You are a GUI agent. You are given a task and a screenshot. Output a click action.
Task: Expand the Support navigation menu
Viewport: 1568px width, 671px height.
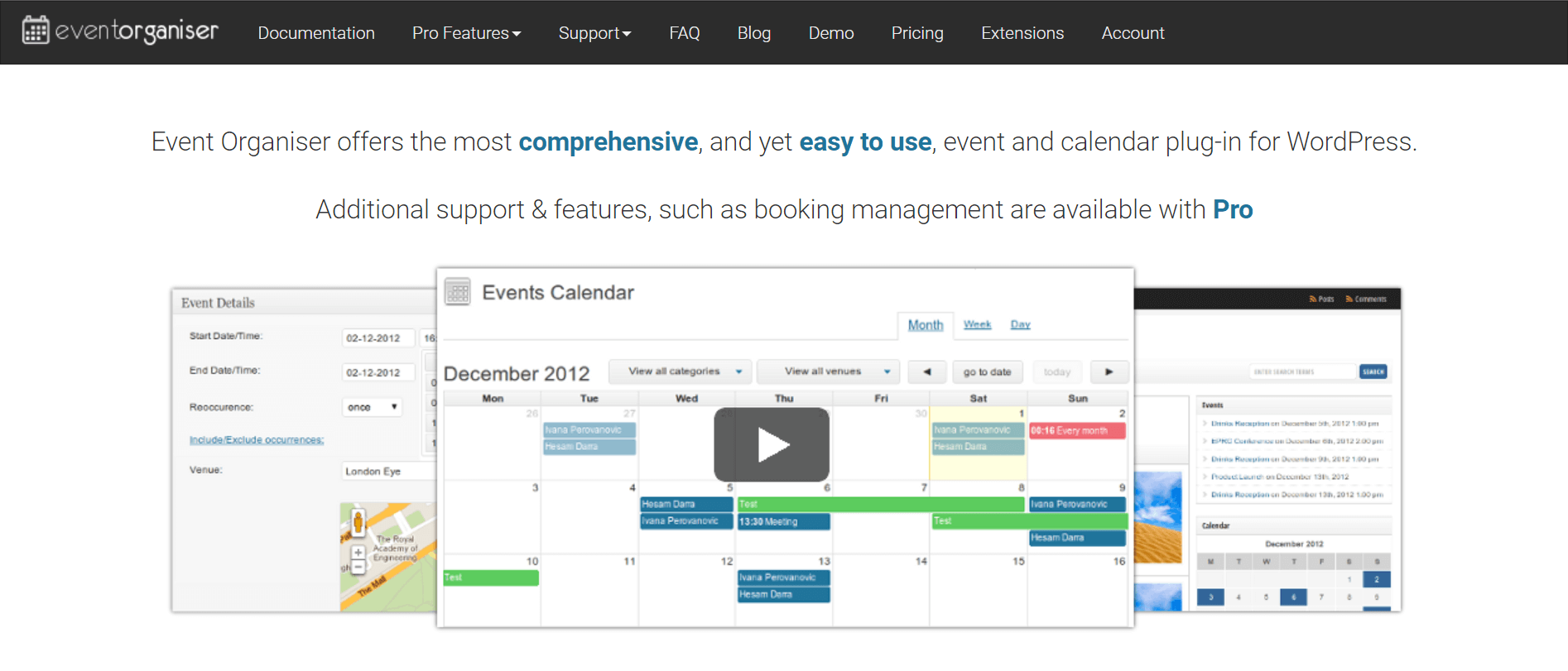click(x=594, y=33)
